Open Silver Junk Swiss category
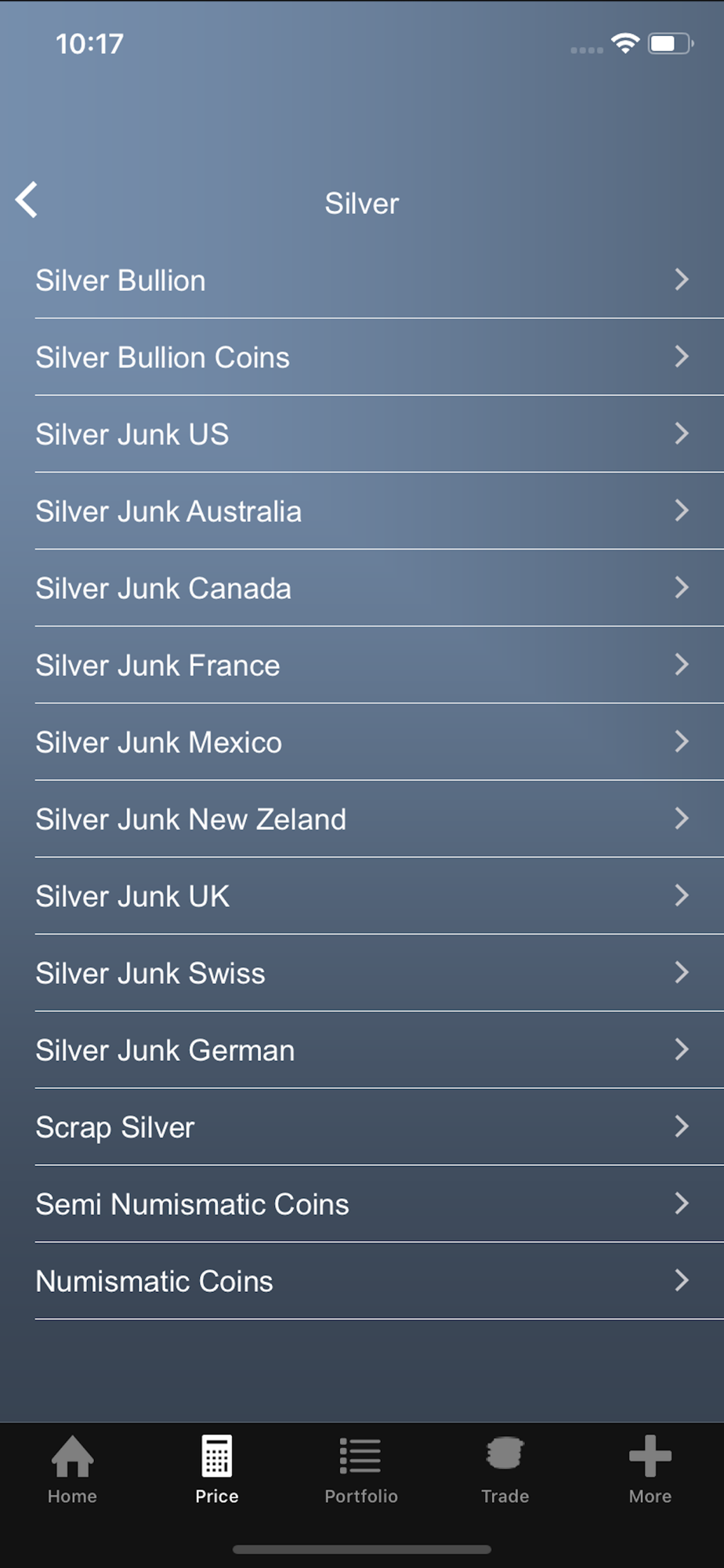This screenshot has height=1568, width=724. 150,973
